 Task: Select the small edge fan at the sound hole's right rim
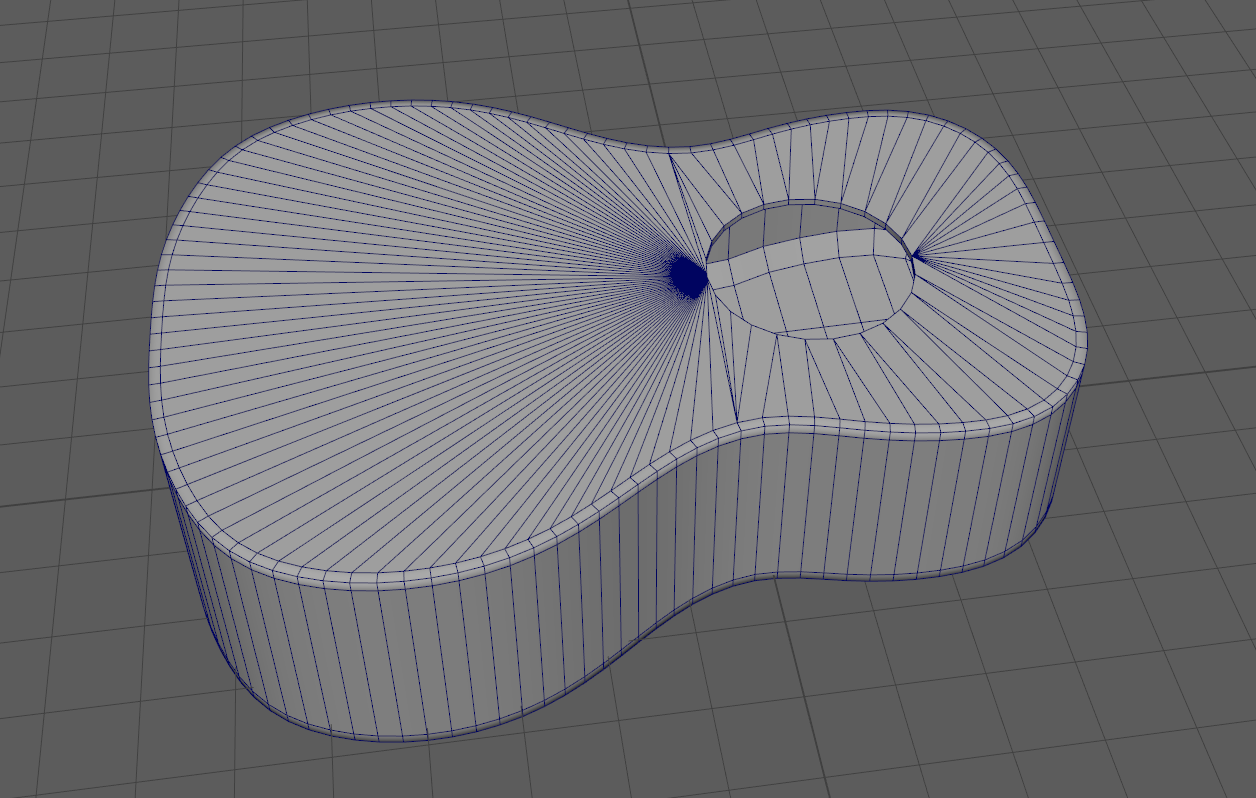918,258
